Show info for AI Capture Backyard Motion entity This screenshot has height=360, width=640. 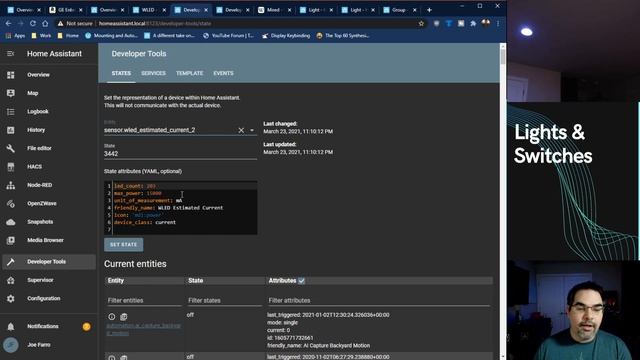tap(112, 317)
